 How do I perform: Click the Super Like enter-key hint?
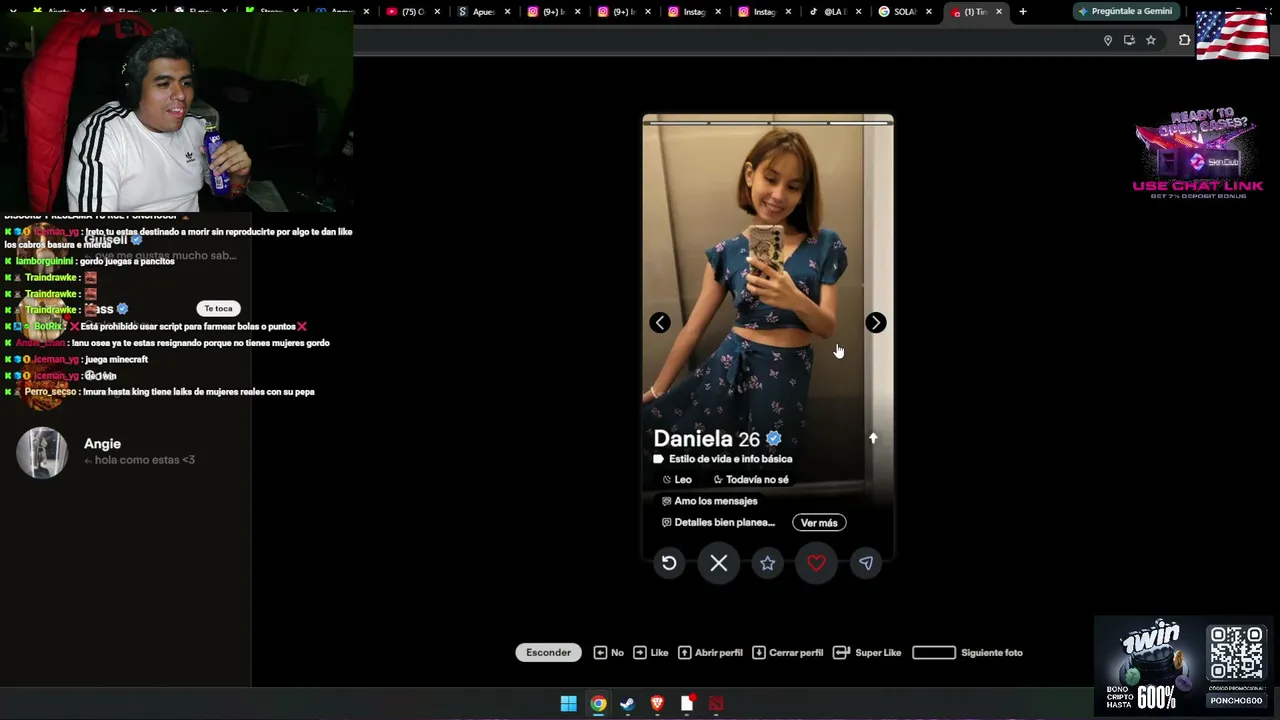click(867, 652)
